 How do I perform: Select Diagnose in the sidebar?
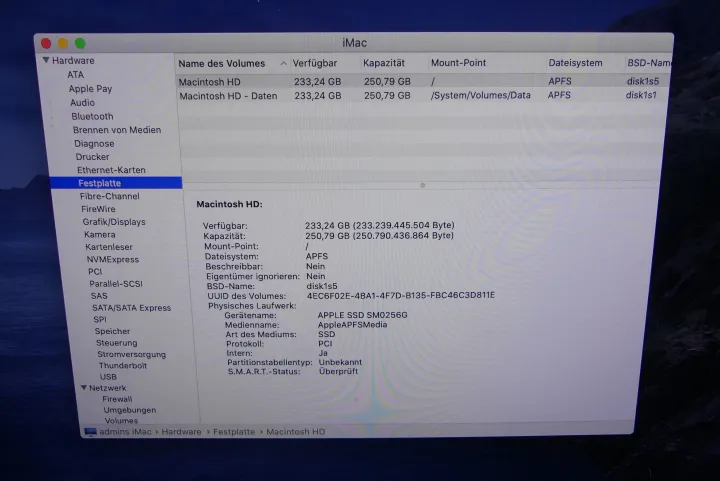(94, 144)
